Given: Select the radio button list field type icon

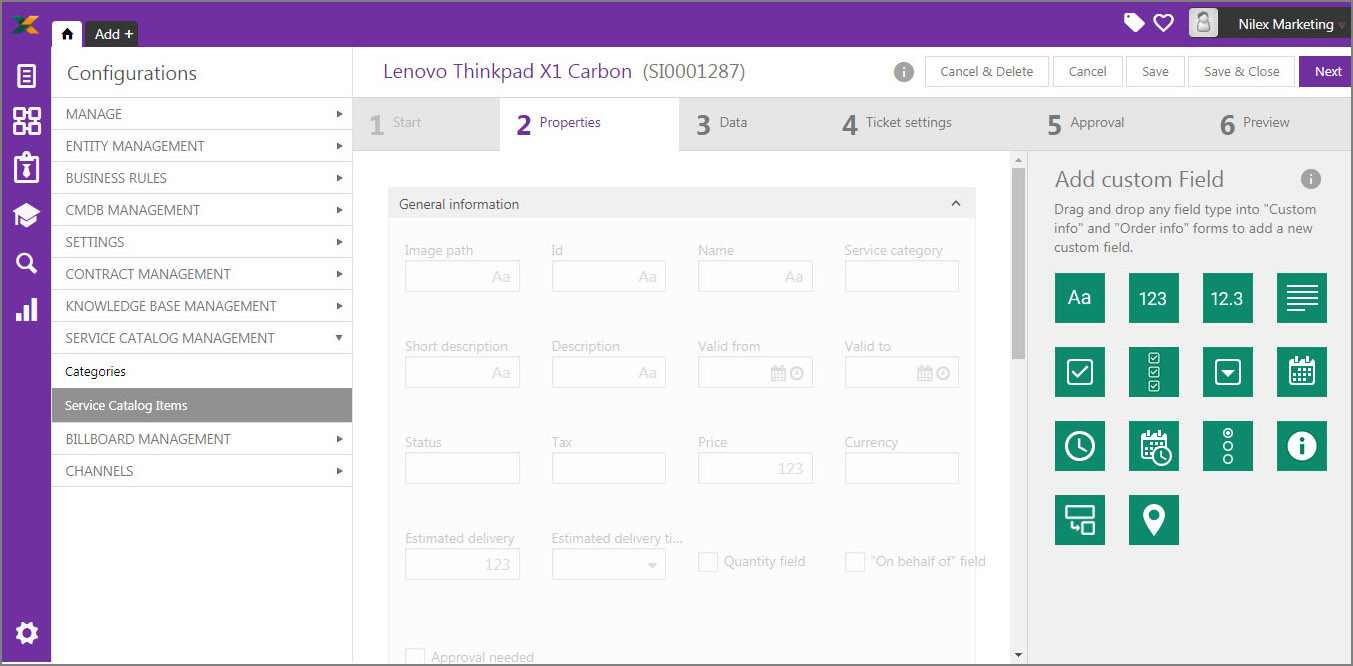Looking at the screenshot, I should click(1228, 446).
